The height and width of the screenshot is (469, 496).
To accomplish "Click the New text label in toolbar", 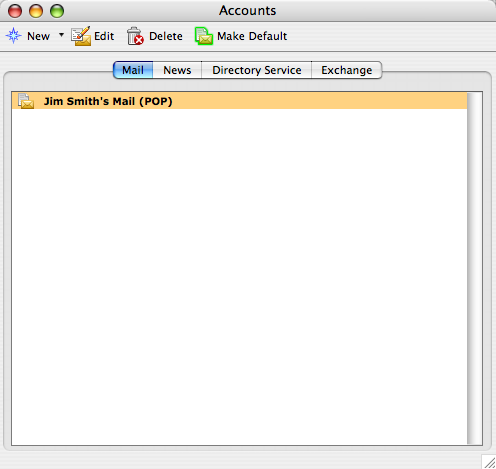I will coord(38,36).
